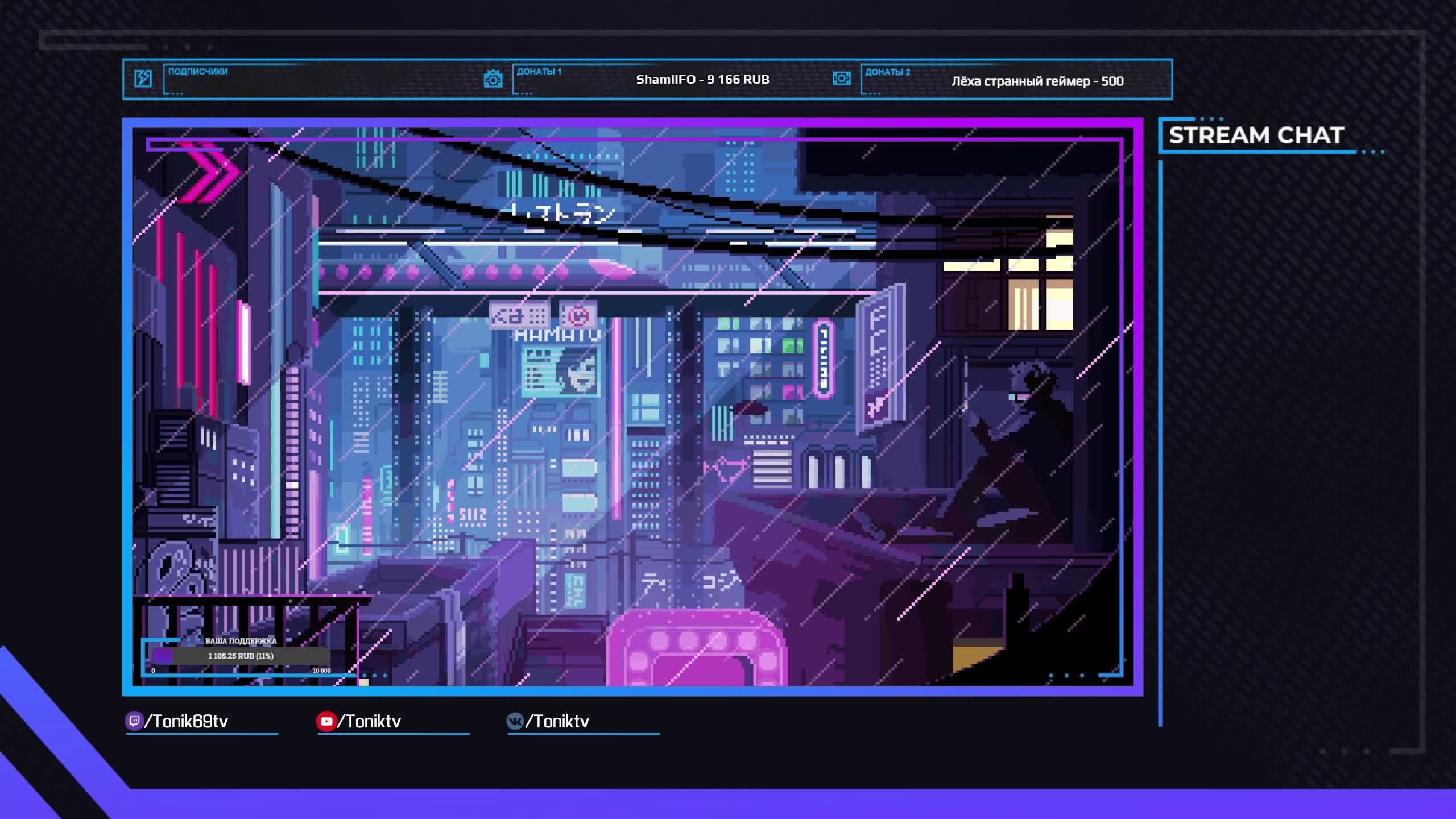Click the STREAM CHAT header
The width and height of the screenshot is (1456, 819).
pos(1256,135)
